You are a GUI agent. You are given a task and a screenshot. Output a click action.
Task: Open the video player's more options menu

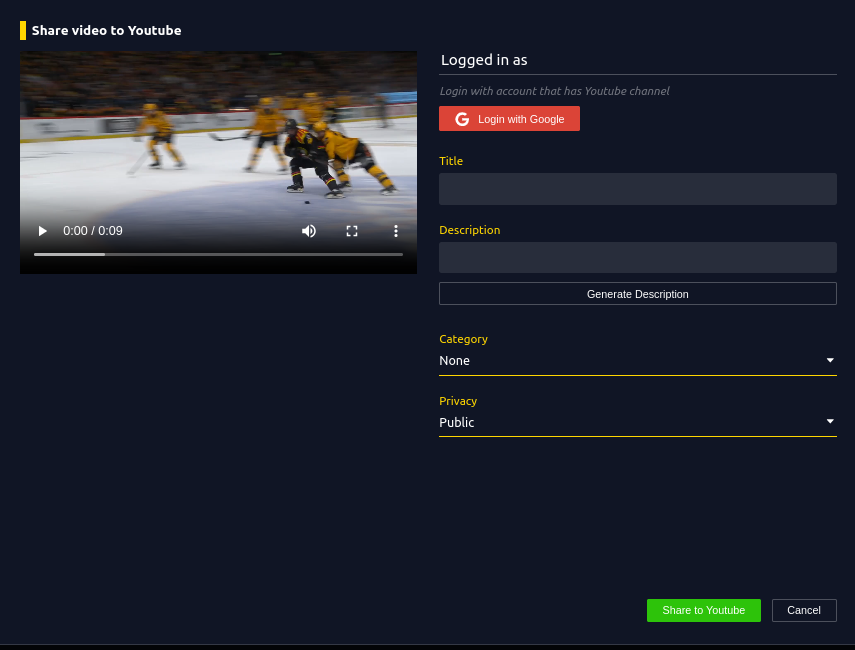tap(396, 231)
